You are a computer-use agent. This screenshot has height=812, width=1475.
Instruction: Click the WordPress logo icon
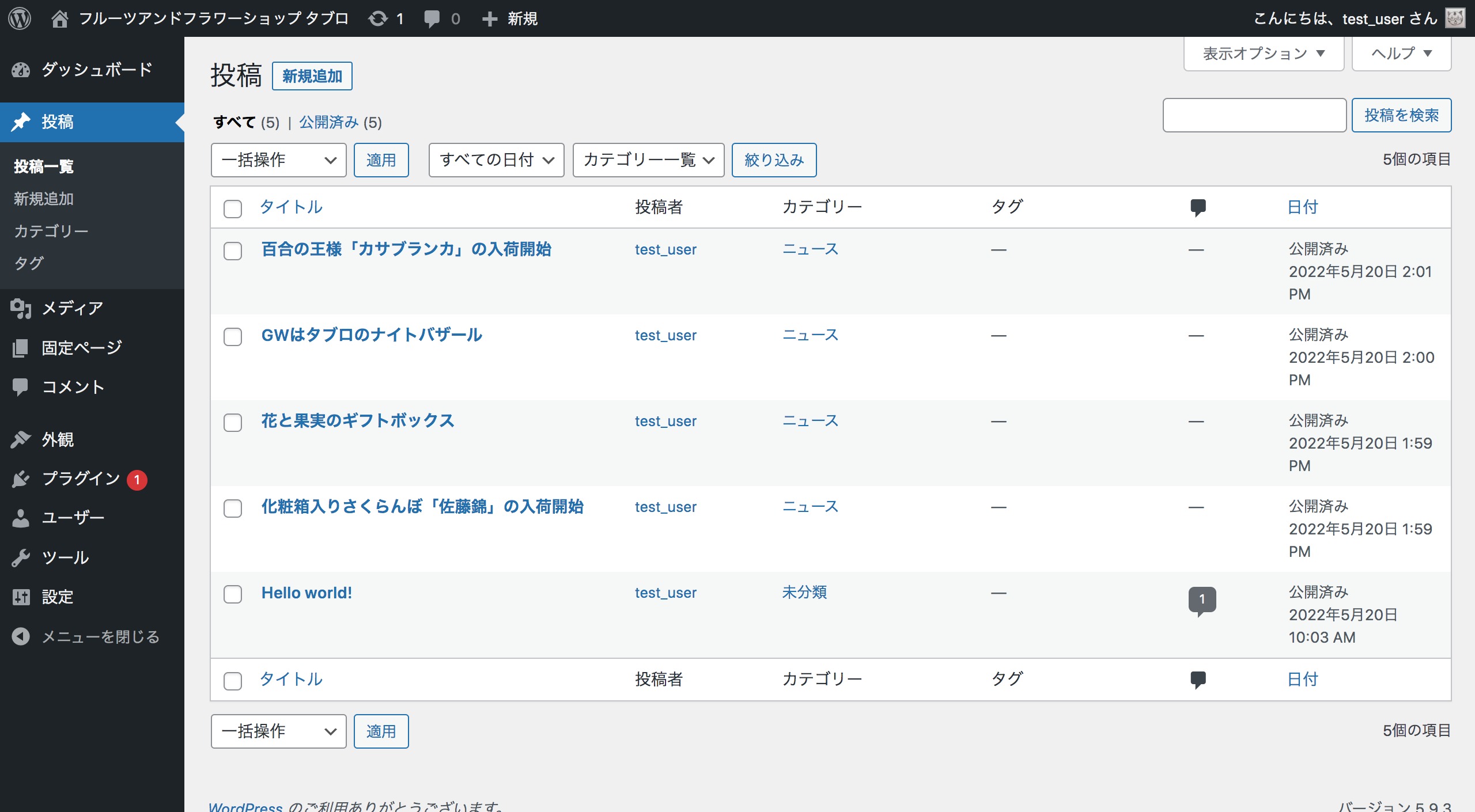click(x=20, y=18)
